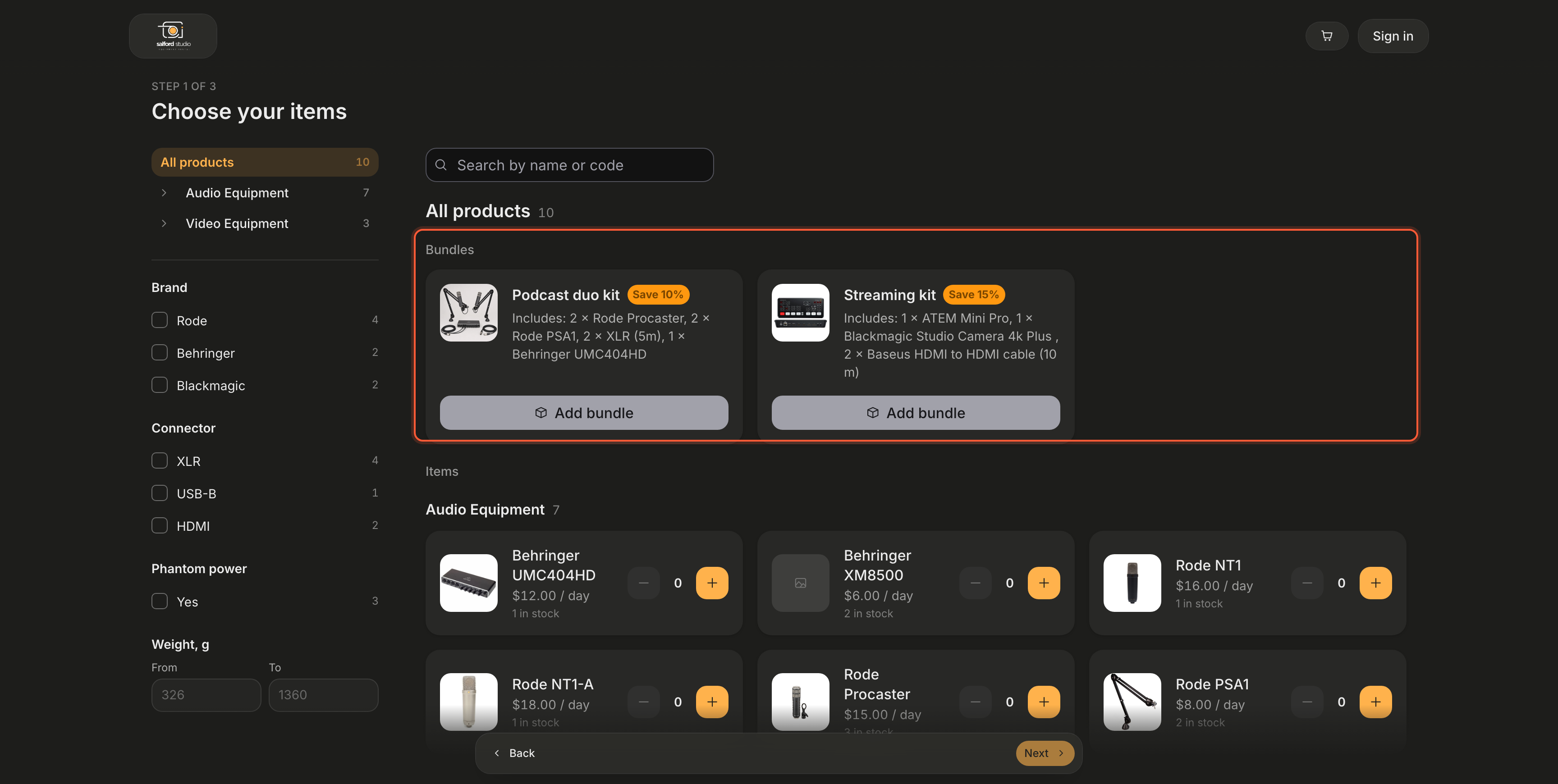Select the All products category
Image resolution: width=1558 pixels, height=784 pixels.
point(265,162)
